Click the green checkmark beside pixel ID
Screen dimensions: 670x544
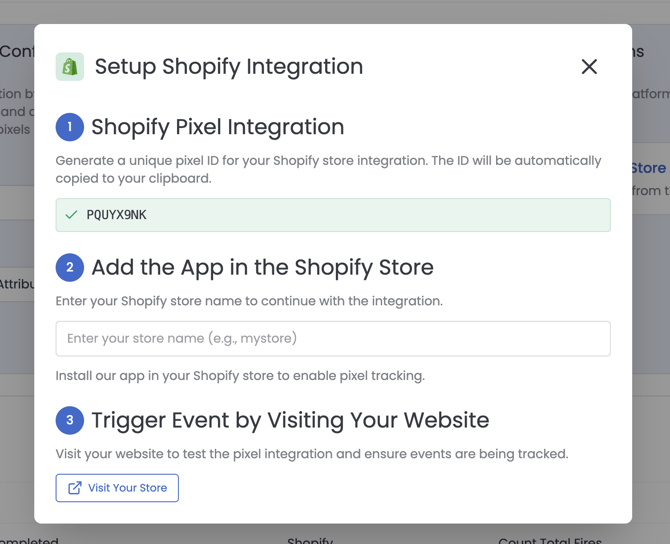pyautogui.click(x=71, y=215)
